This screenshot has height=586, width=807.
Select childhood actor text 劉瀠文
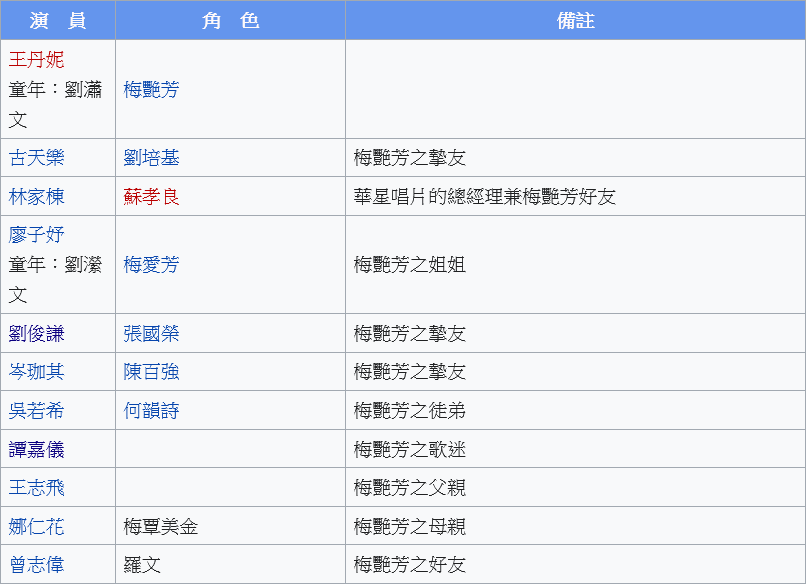pyautogui.click(x=56, y=279)
